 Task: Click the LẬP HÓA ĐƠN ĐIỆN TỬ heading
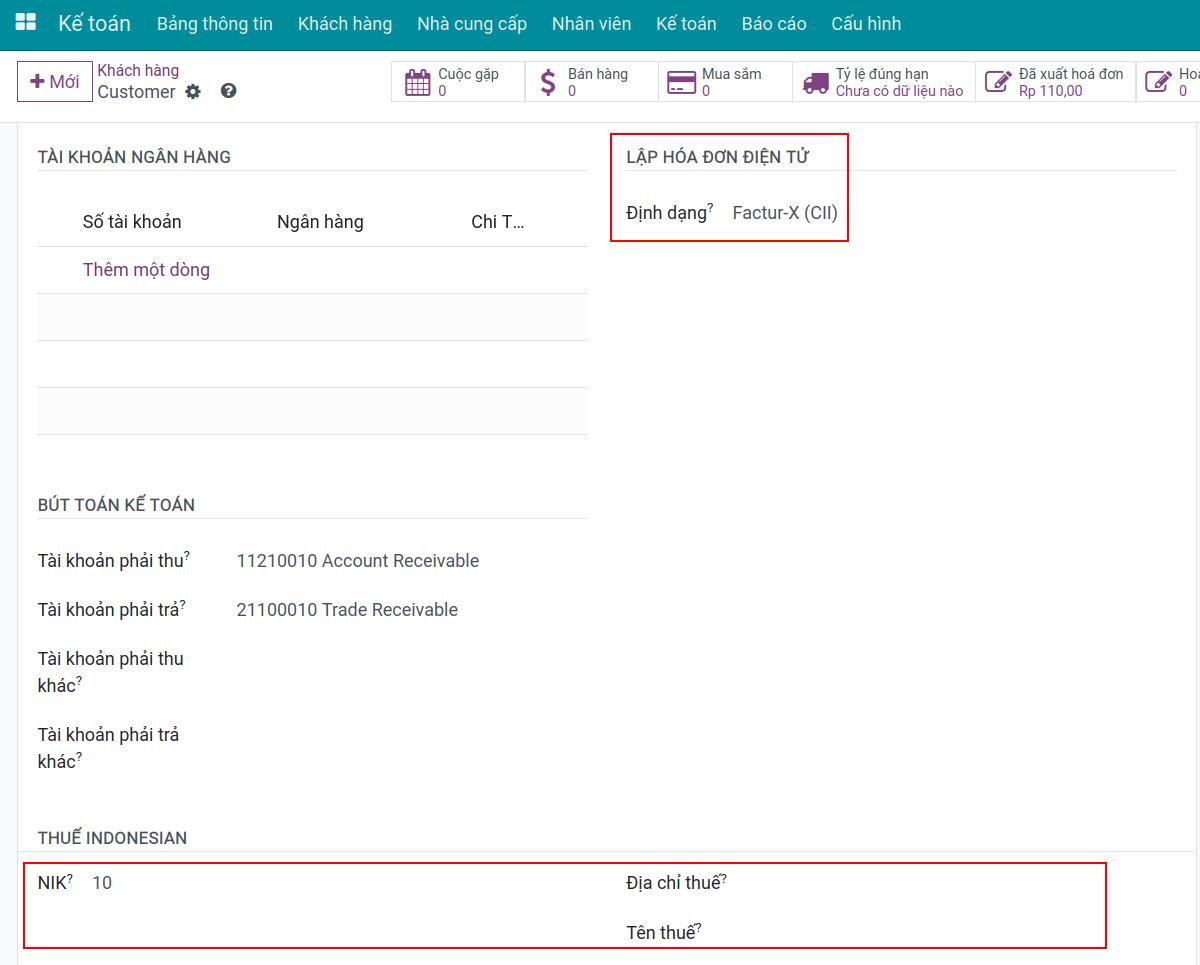(x=718, y=157)
